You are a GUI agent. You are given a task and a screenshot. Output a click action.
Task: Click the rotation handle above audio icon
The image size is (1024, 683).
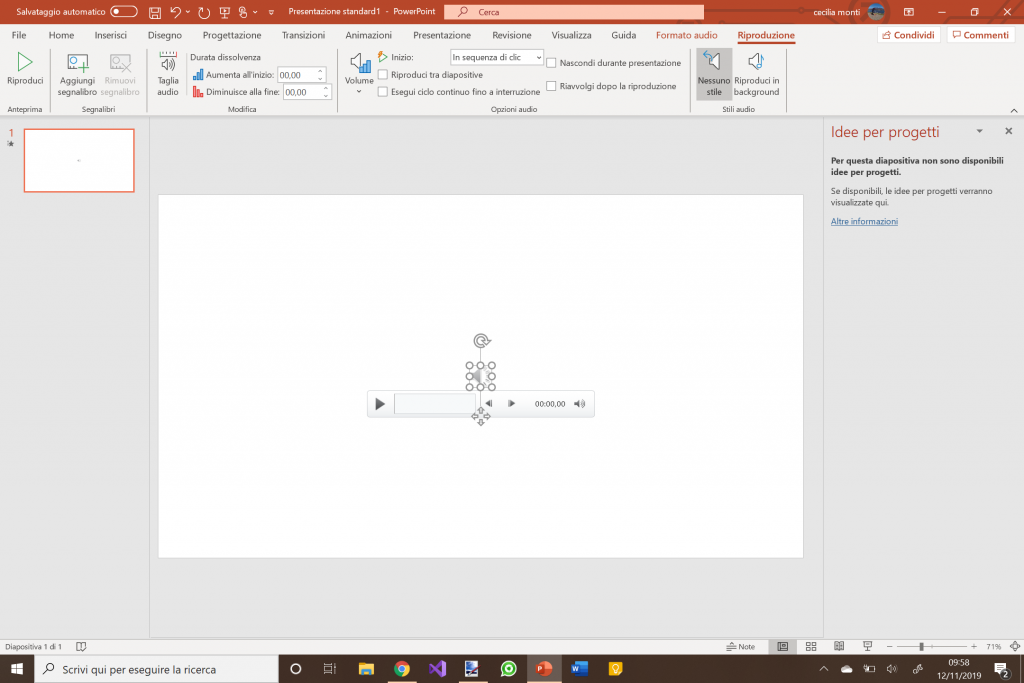click(x=481, y=341)
